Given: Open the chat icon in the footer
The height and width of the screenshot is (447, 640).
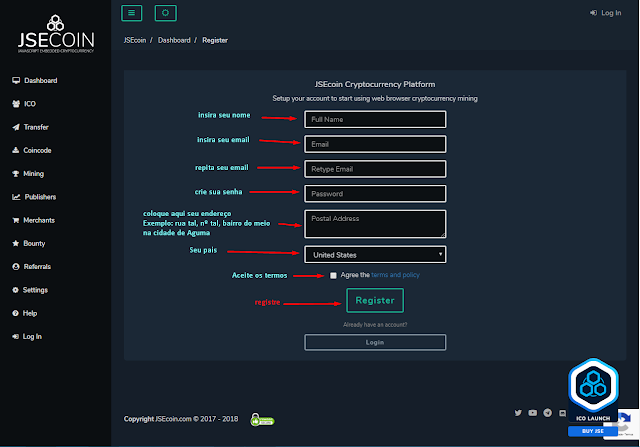Looking at the screenshot, I should coord(562,413).
